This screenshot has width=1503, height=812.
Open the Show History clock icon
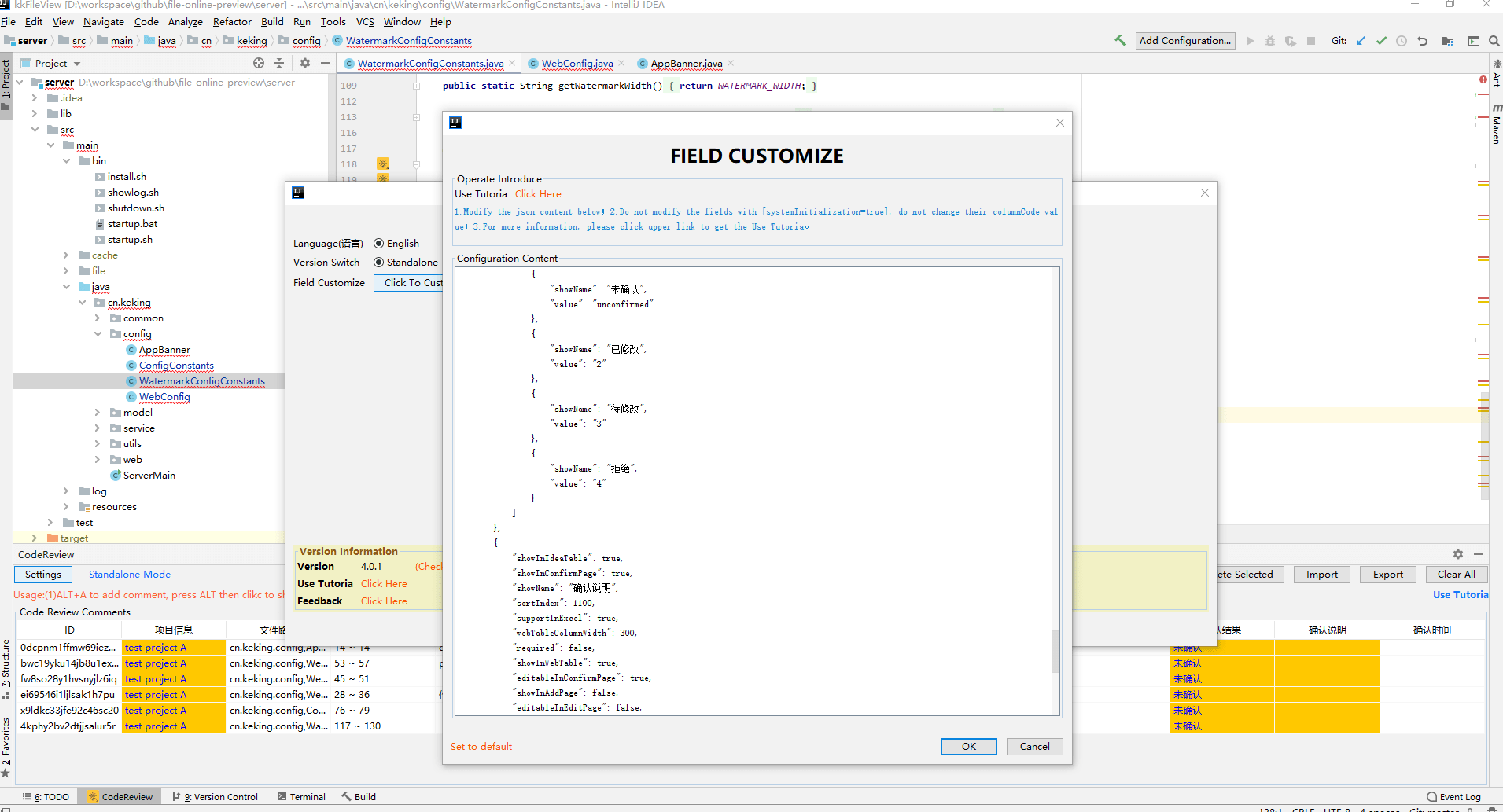(x=1402, y=40)
